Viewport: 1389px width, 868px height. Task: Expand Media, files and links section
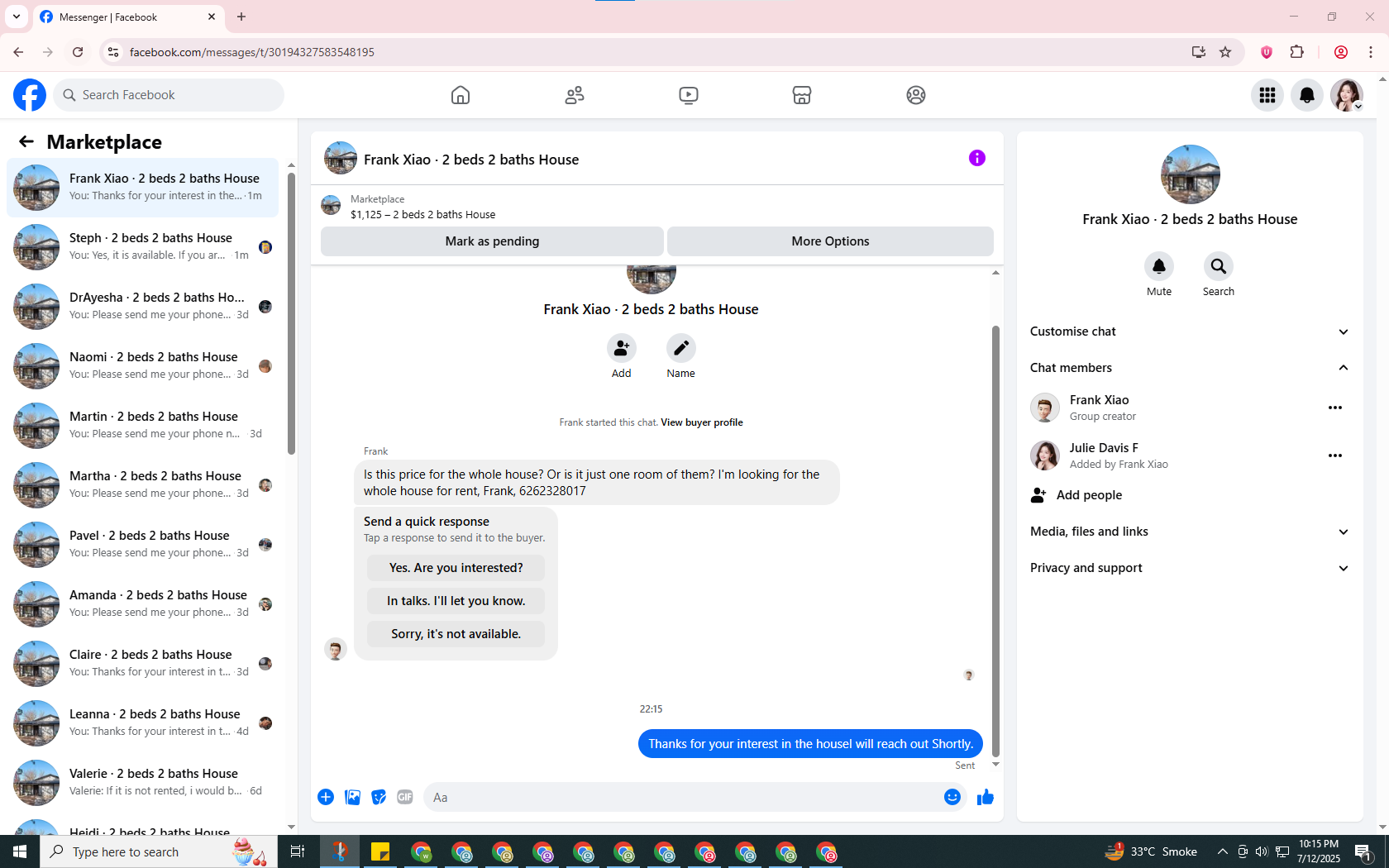click(x=1190, y=532)
